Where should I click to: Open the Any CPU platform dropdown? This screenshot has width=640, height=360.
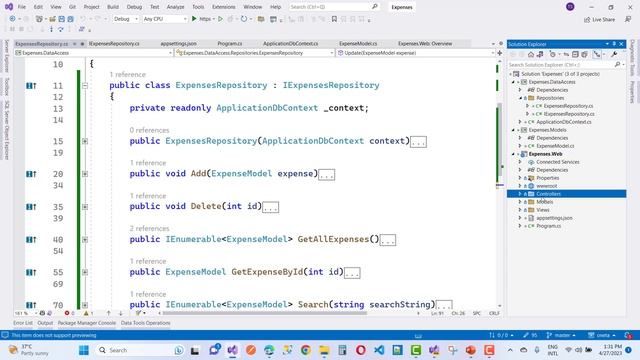(165, 19)
